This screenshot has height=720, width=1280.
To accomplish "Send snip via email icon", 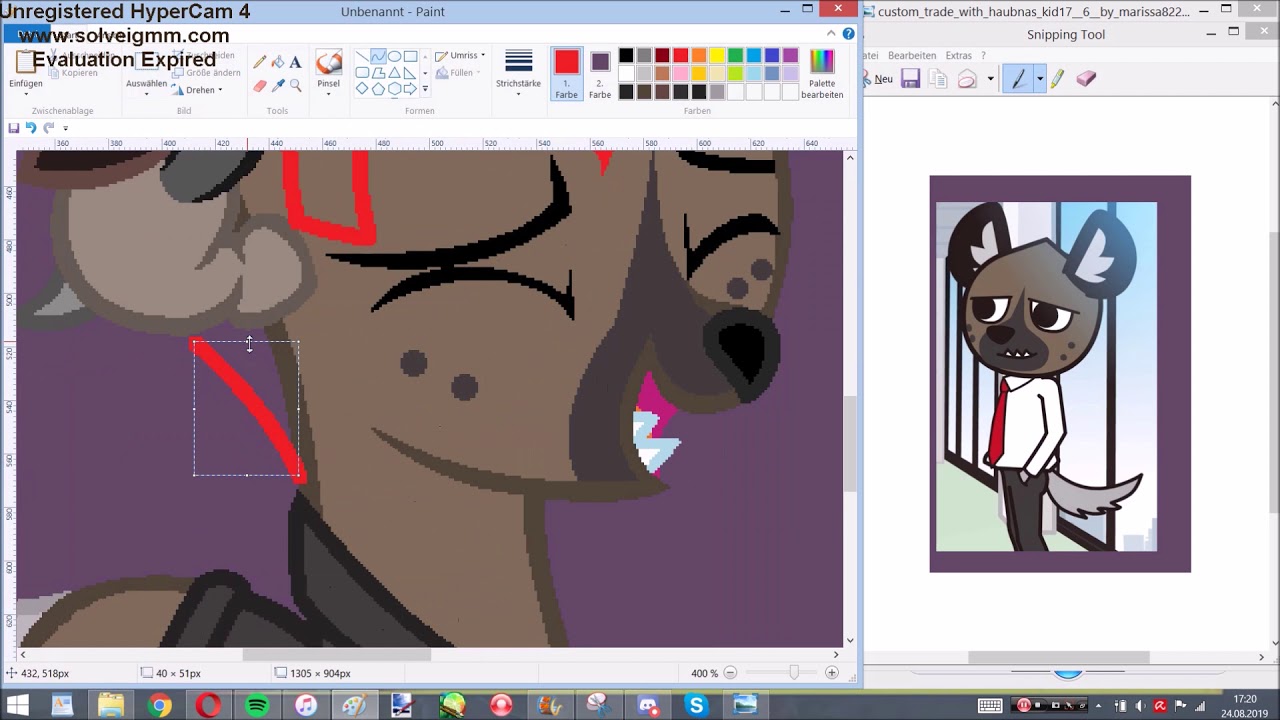I will (x=967, y=79).
